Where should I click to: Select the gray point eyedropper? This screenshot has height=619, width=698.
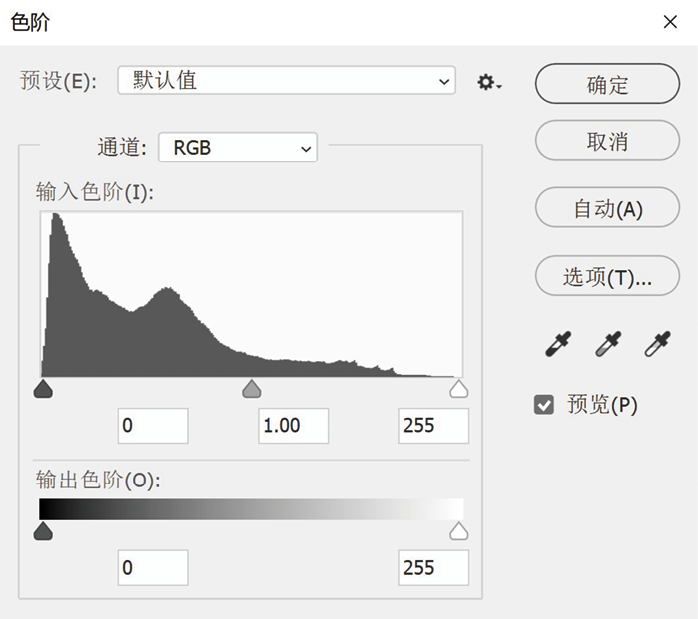click(x=608, y=344)
